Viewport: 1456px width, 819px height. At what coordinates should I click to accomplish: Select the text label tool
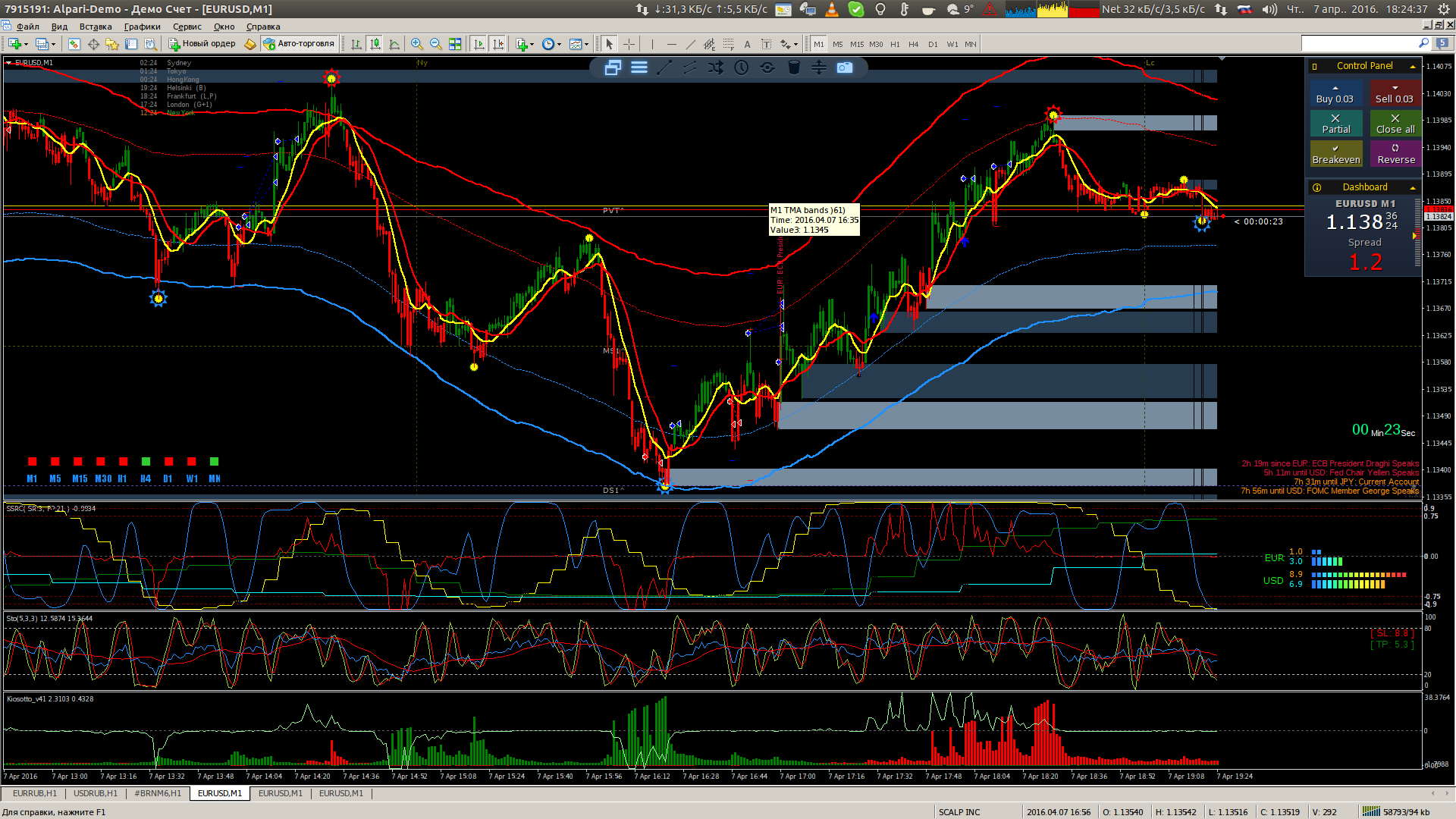766,44
